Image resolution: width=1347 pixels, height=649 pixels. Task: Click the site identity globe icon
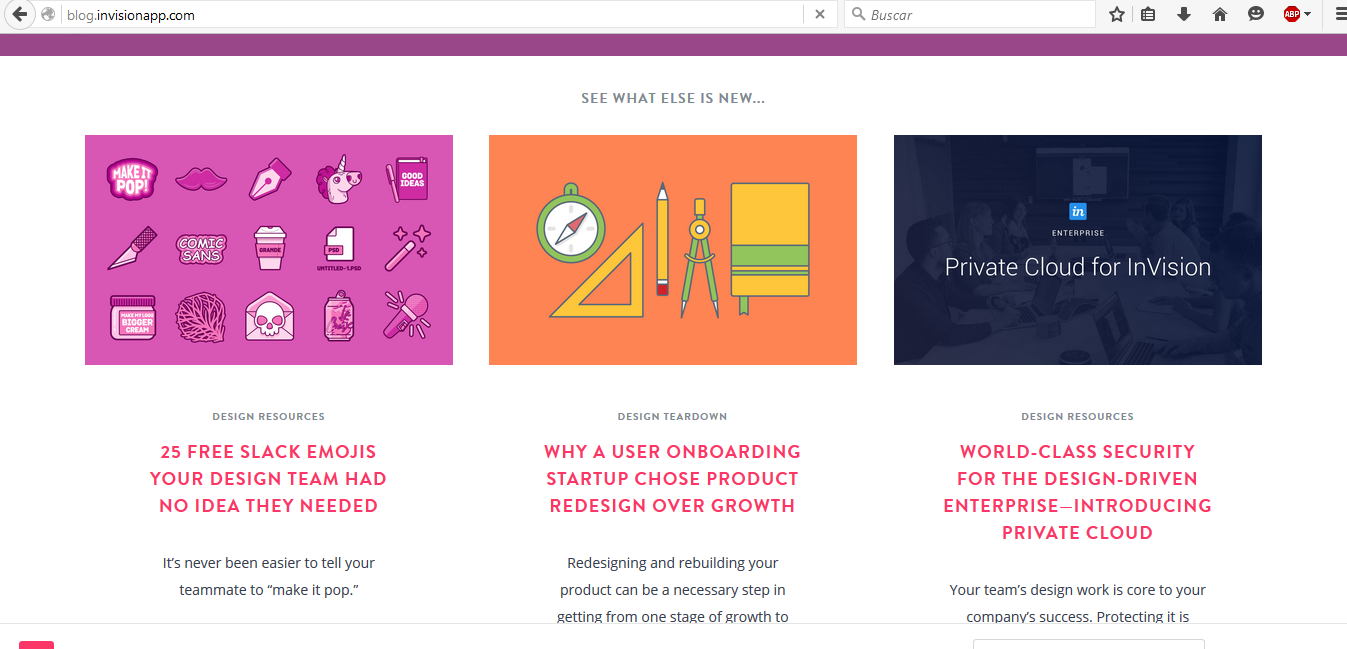(x=48, y=14)
